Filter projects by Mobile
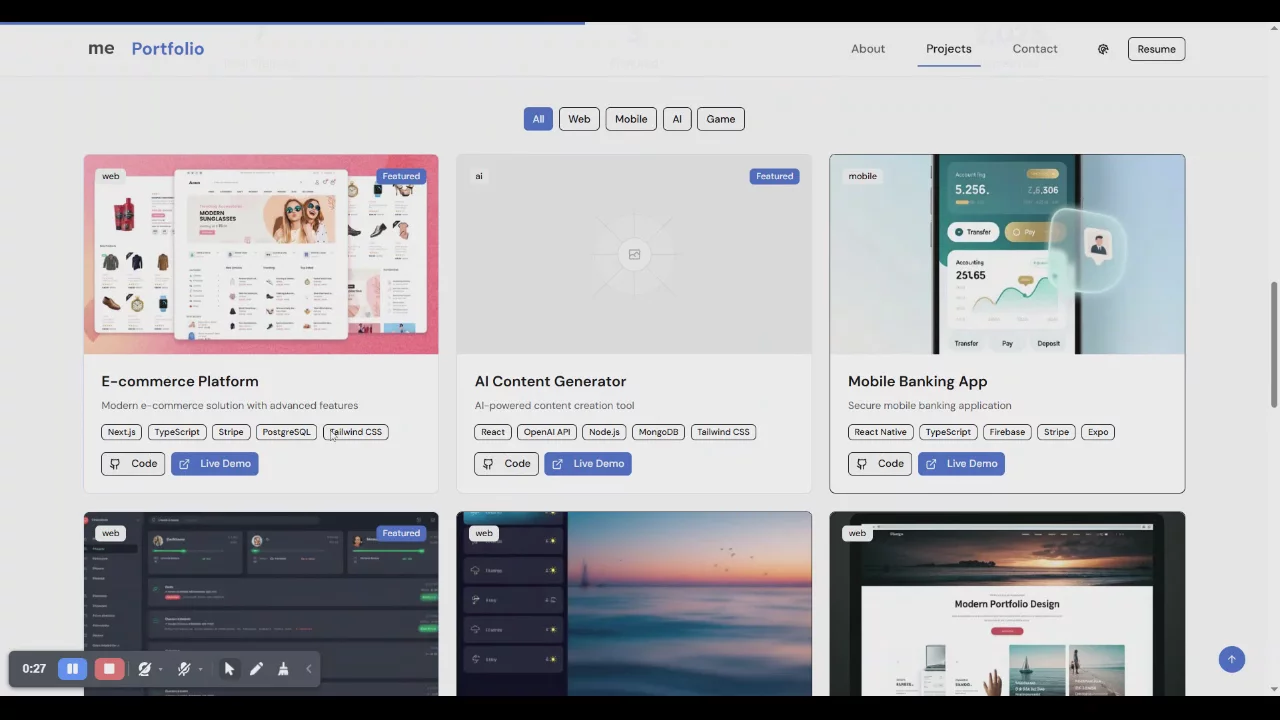The width and height of the screenshot is (1280, 720). pos(631,119)
